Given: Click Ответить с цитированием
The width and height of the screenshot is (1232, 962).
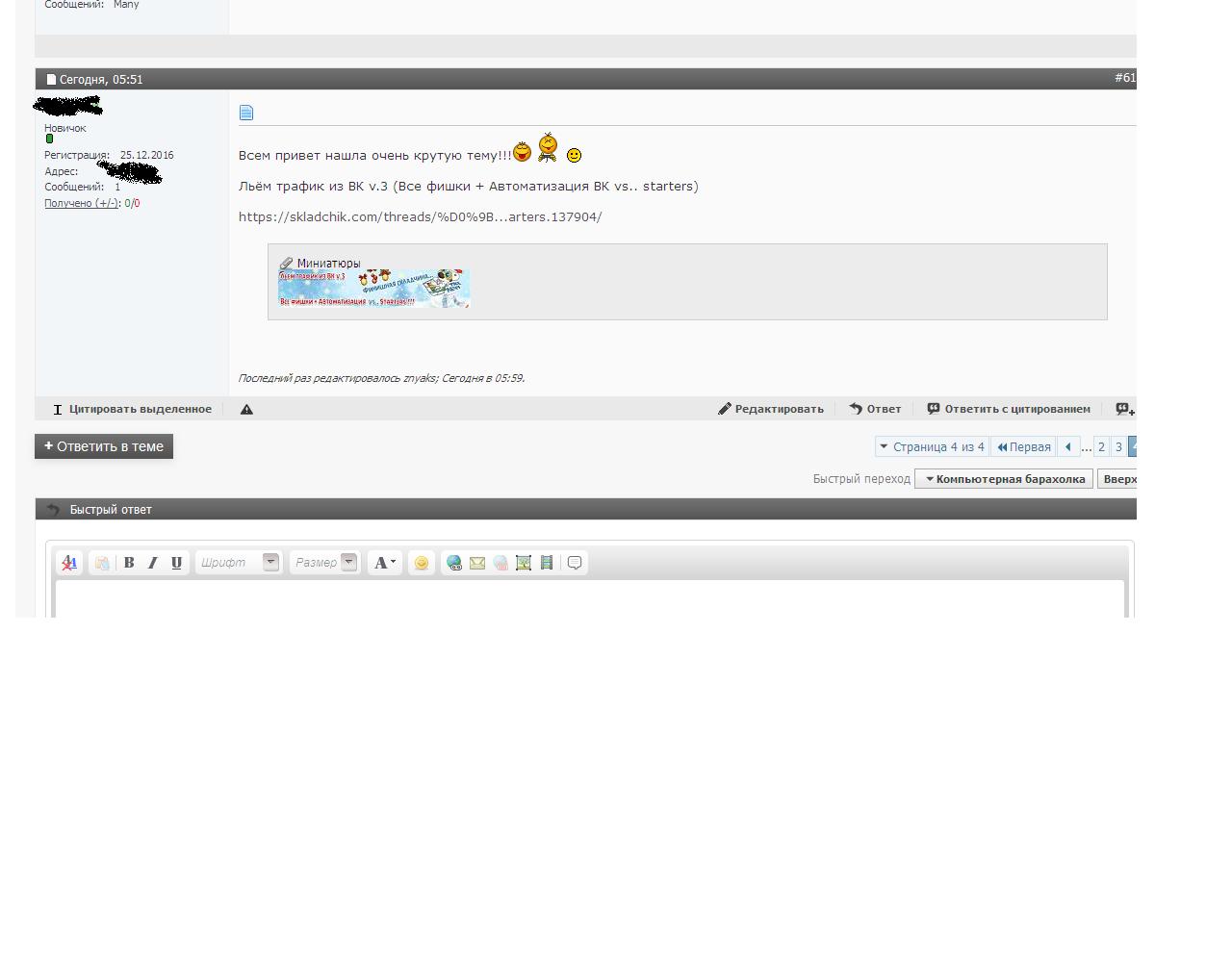Looking at the screenshot, I should pyautogui.click(x=1009, y=409).
